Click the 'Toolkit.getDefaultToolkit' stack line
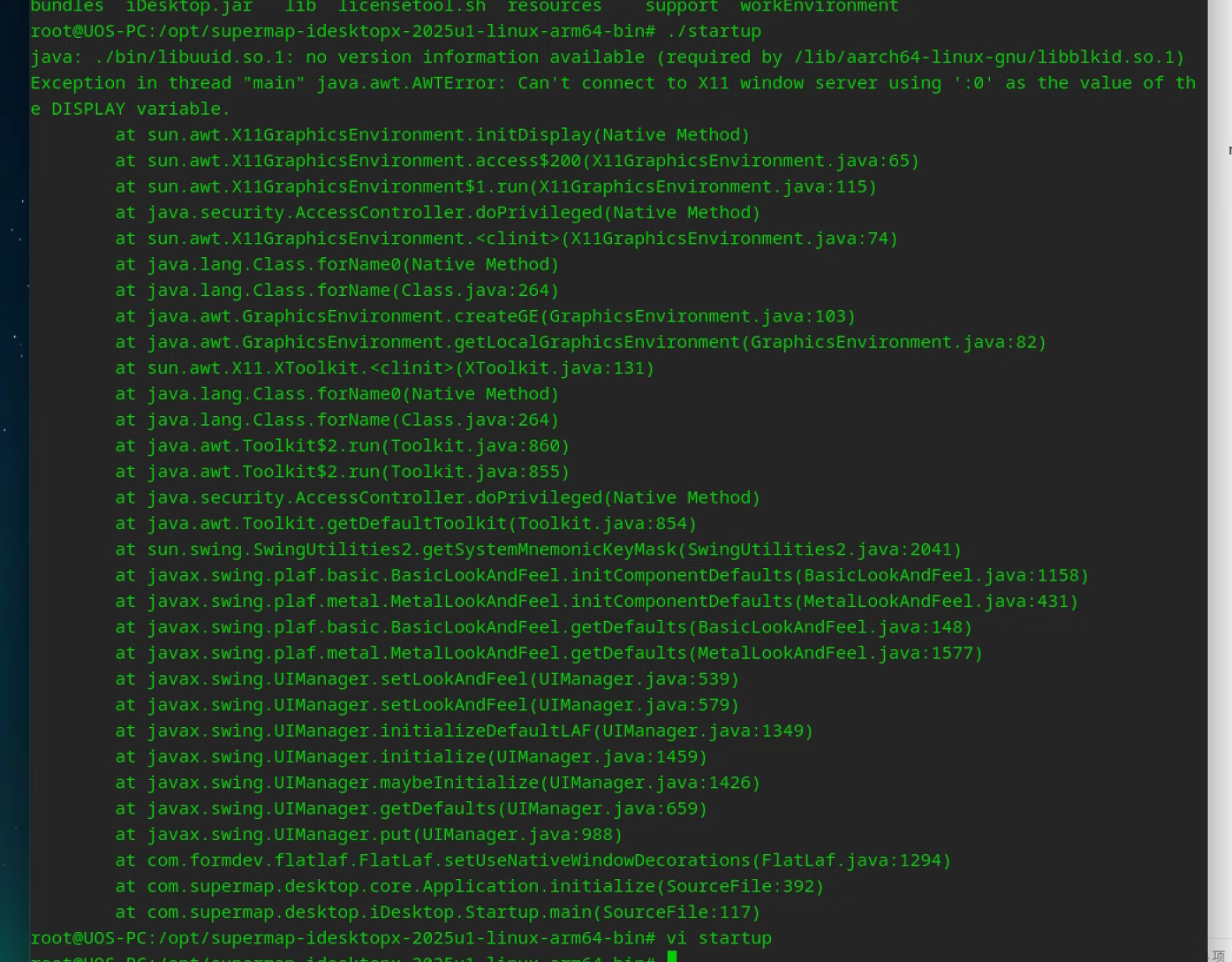This screenshot has width=1232, height=962. click(x=405, y=524)
